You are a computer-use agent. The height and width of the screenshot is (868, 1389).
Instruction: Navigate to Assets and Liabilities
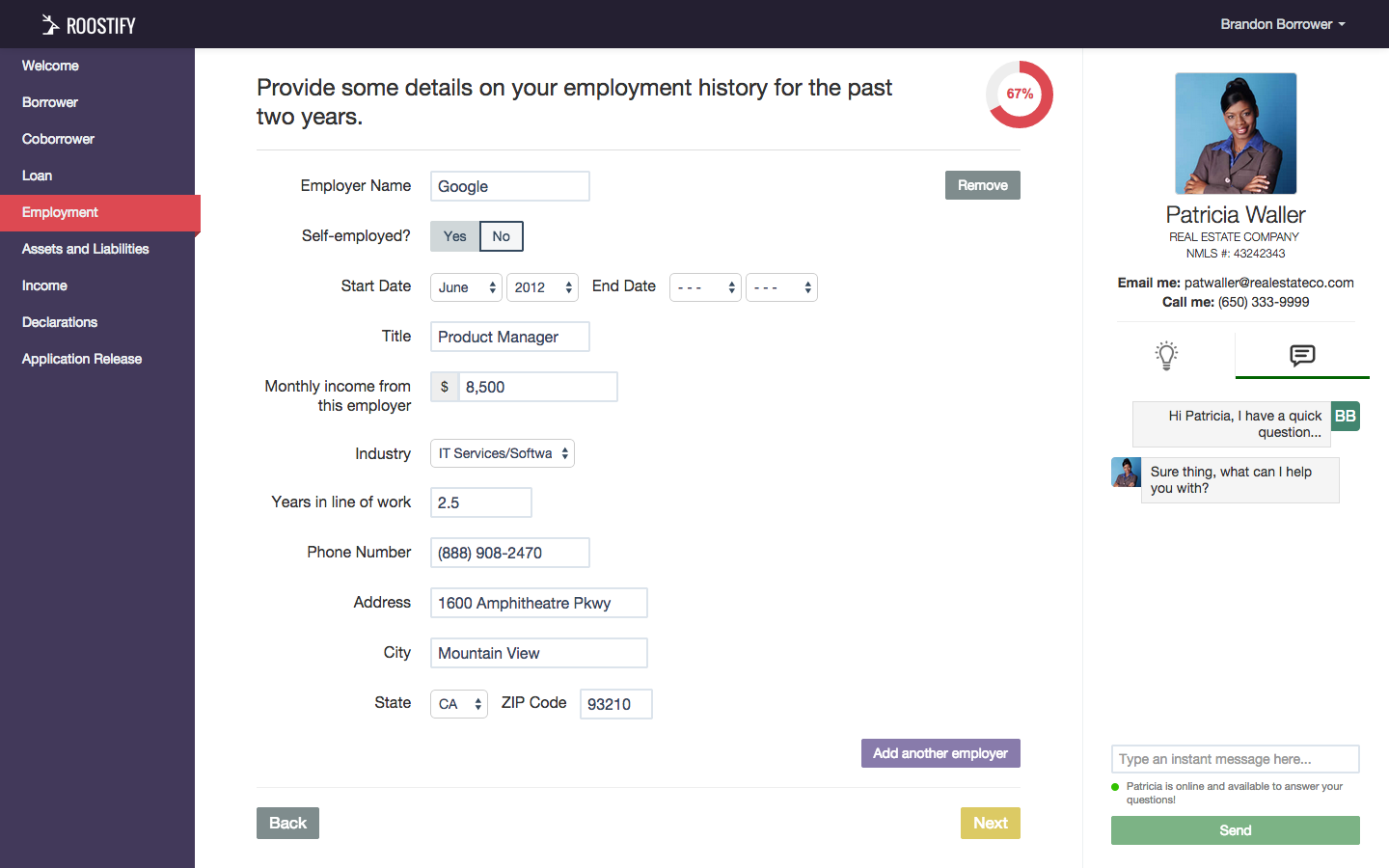[x=85, y=248]
